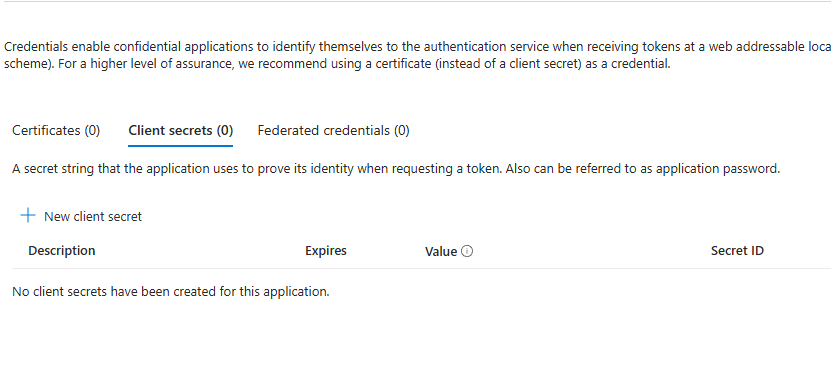Click the Value column header label

441,252
